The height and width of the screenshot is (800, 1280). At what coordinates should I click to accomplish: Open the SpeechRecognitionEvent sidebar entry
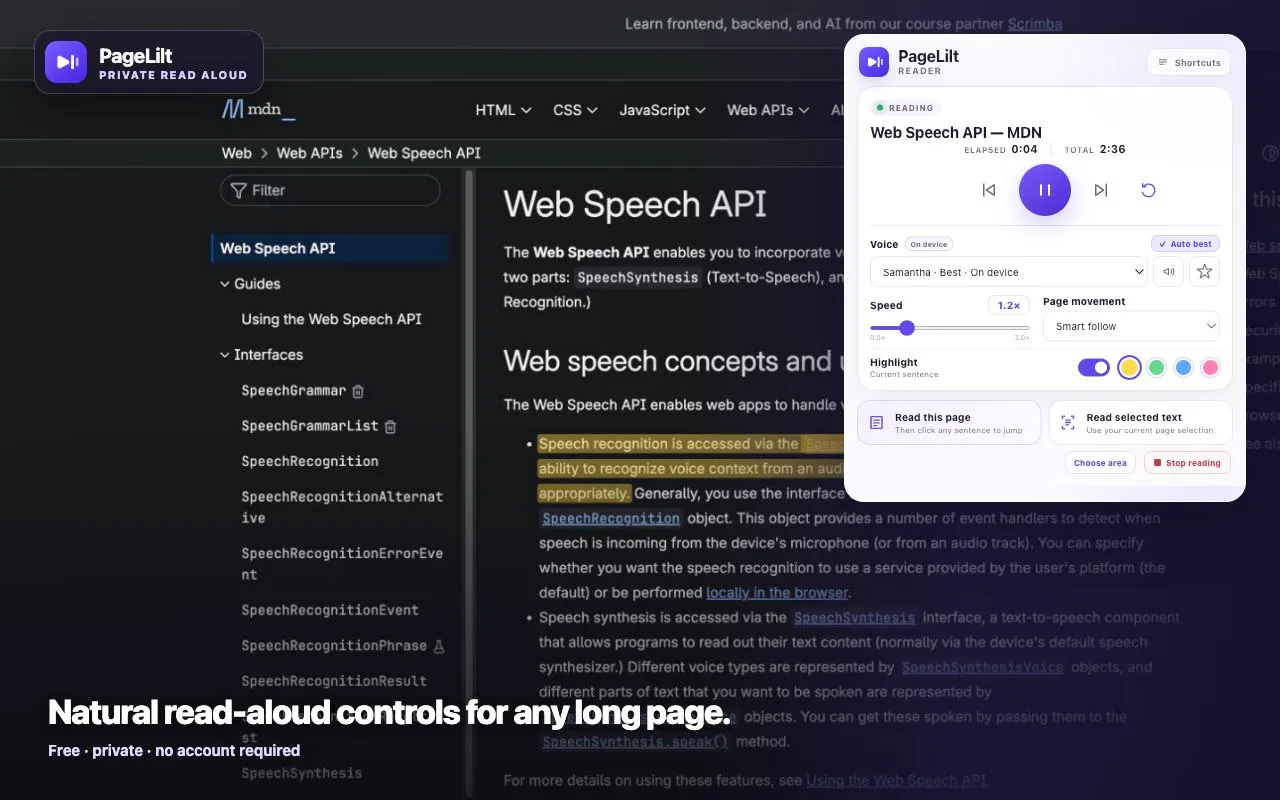[330, 610]
